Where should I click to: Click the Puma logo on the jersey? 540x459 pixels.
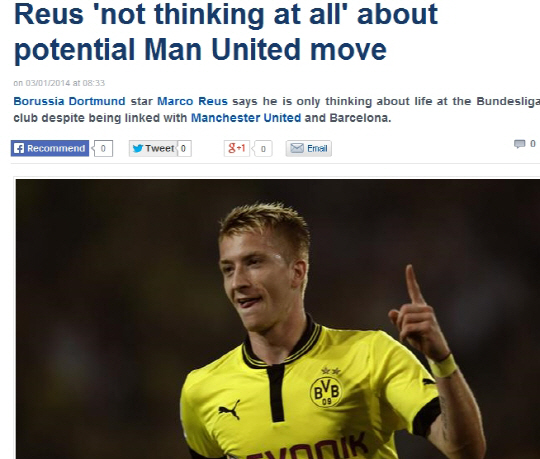(230, 409)
